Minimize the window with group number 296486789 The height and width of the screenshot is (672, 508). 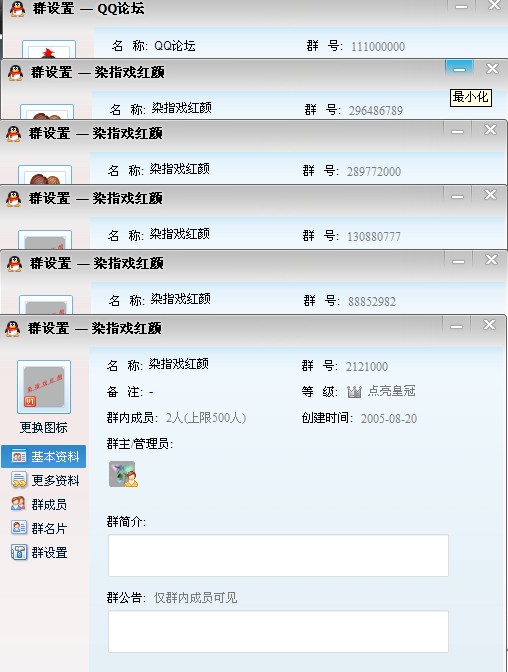(x=459, y=69)
